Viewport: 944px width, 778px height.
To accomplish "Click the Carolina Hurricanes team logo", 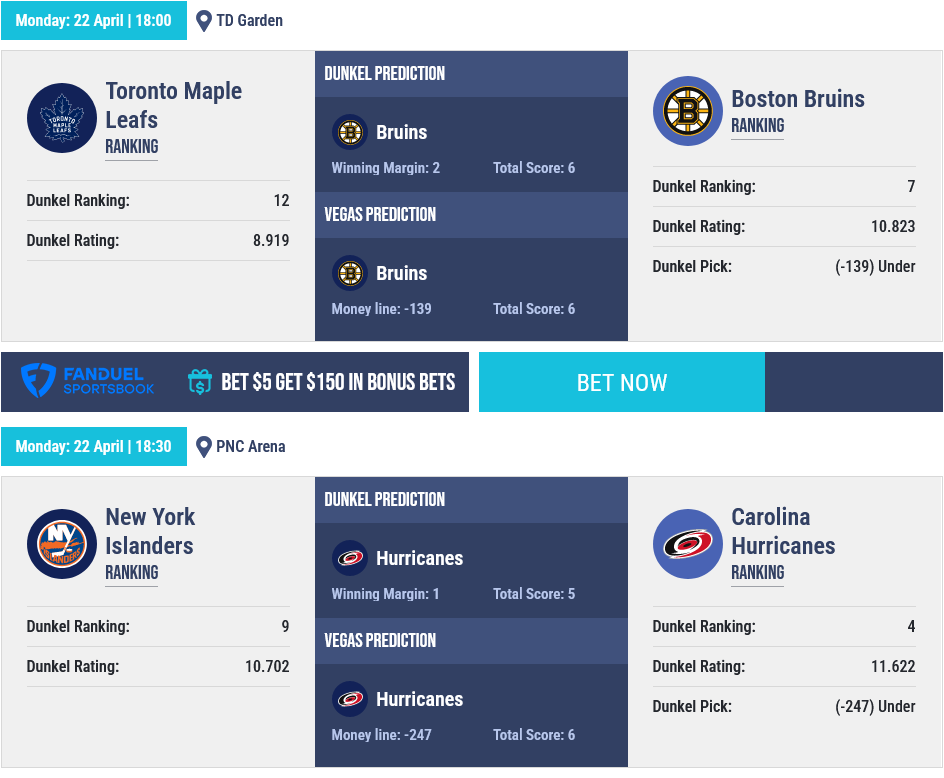I will (x=688, y=544).
